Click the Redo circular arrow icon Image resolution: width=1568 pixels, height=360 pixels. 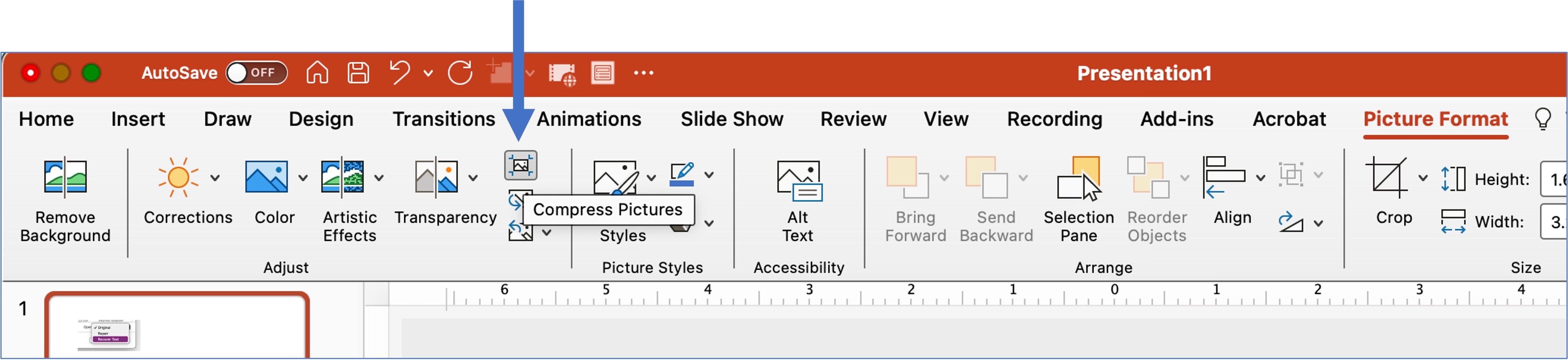click(x=460, y=73)
